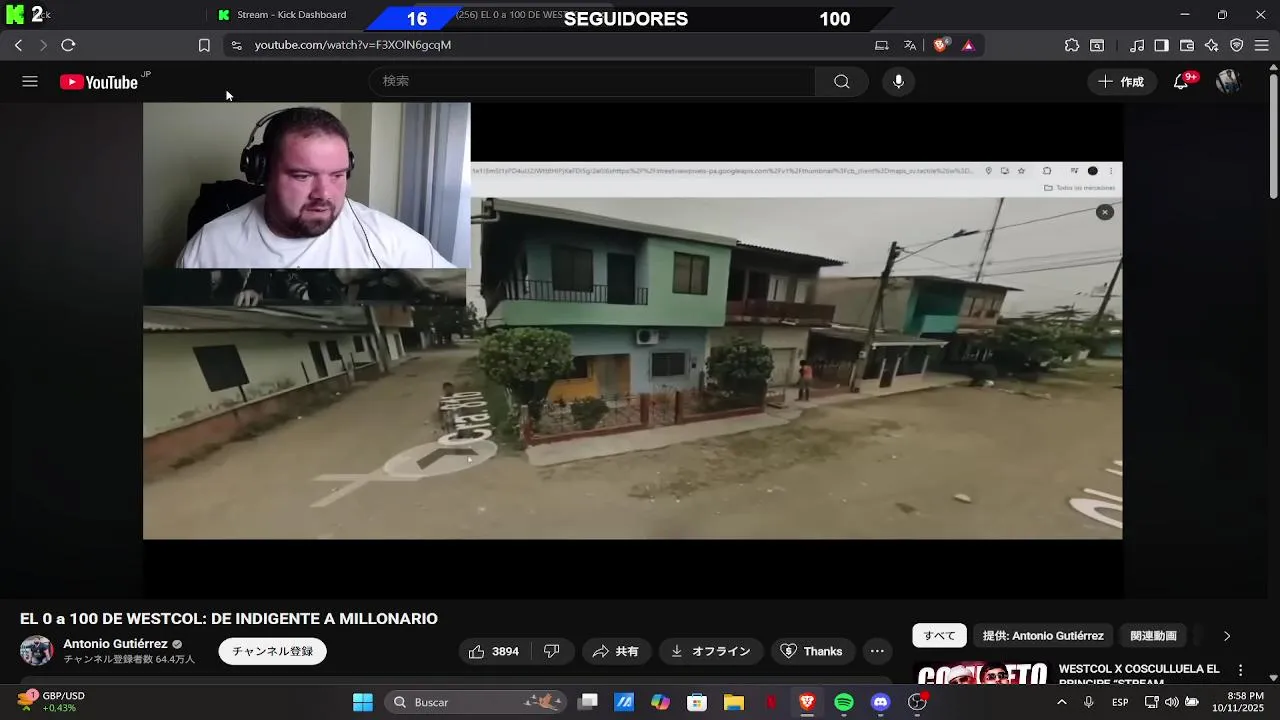Image resolution: width=1280 pixels, height=720 pixels.
Task: Subscribe with the チャンネル登録 button
Action: pos(273,651)
